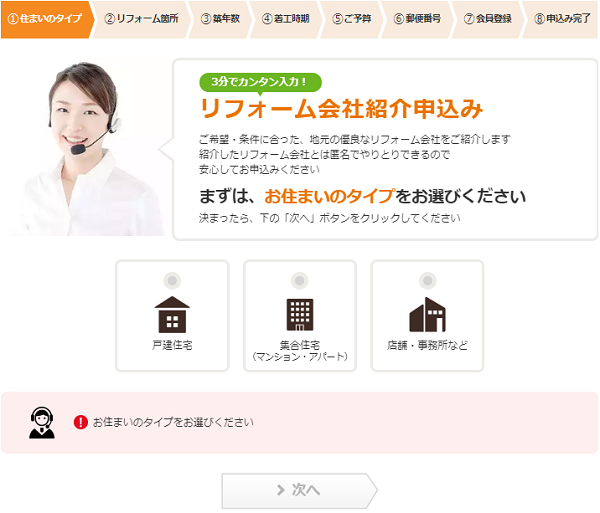Click the 次へ next button
600x513 pixels.
click(300, 491)
